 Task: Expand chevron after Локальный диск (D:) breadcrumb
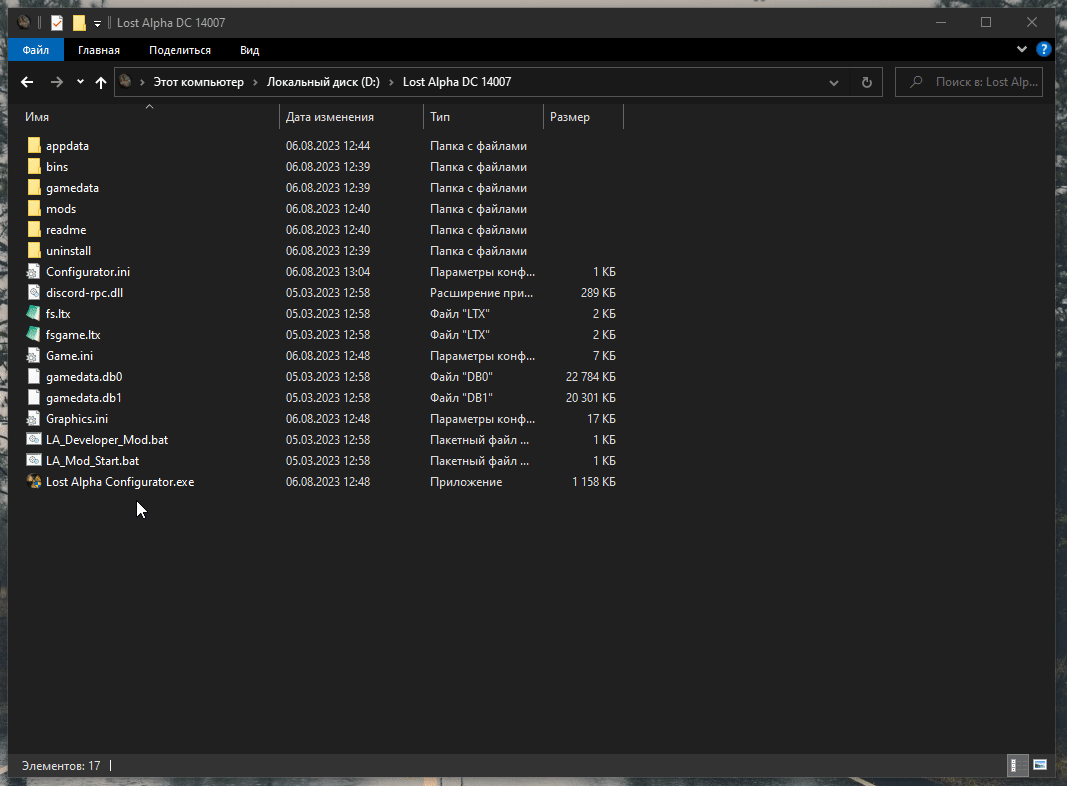pos(391,82)
